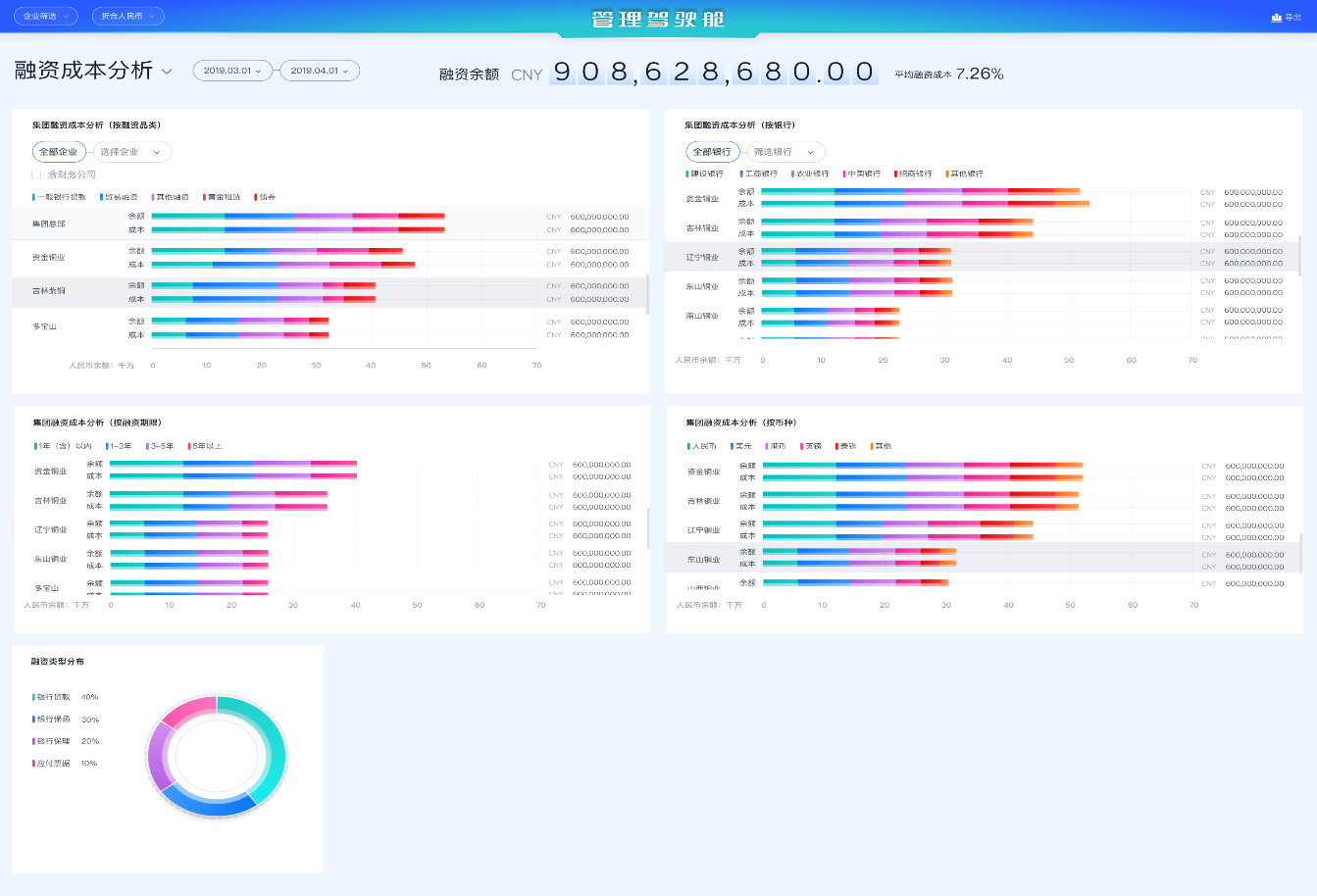Click 集团融资成本分析（按币种）panel title
The width and height of the screenshot is (1317, 896).
pyautogui.click(x=740, y=423)
